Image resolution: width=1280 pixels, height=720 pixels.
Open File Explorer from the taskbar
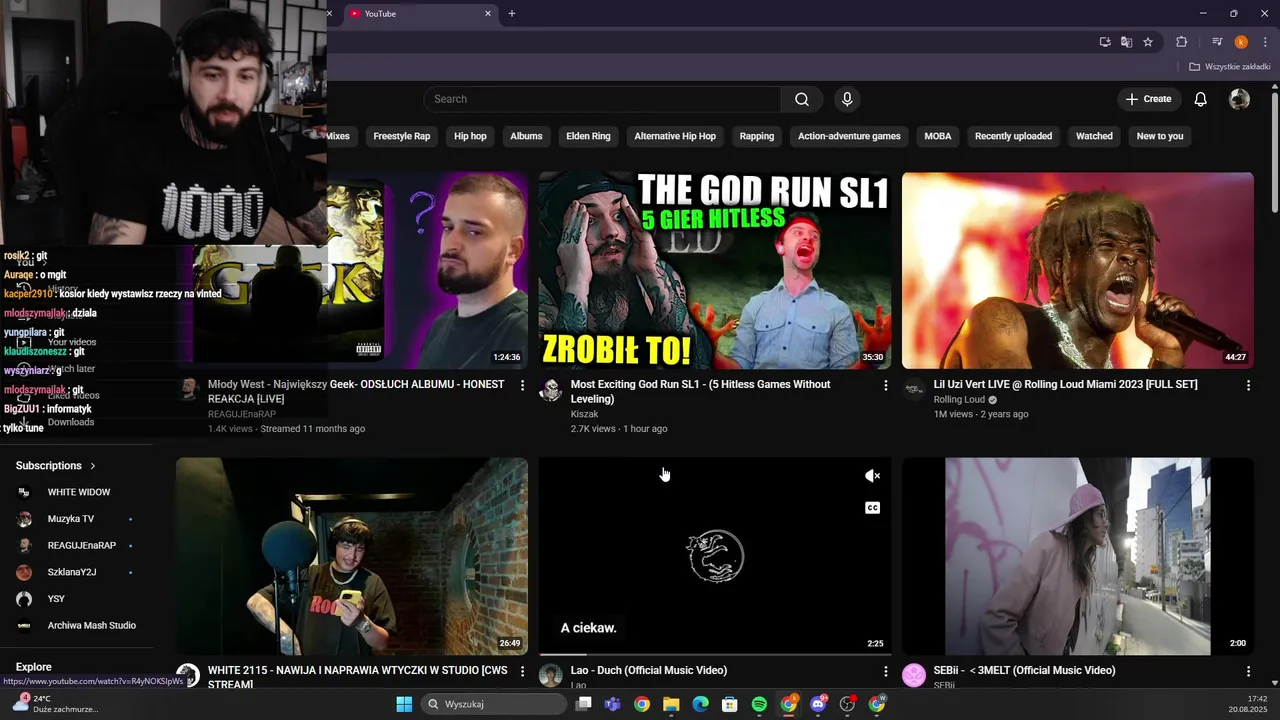tap(671, 704)
